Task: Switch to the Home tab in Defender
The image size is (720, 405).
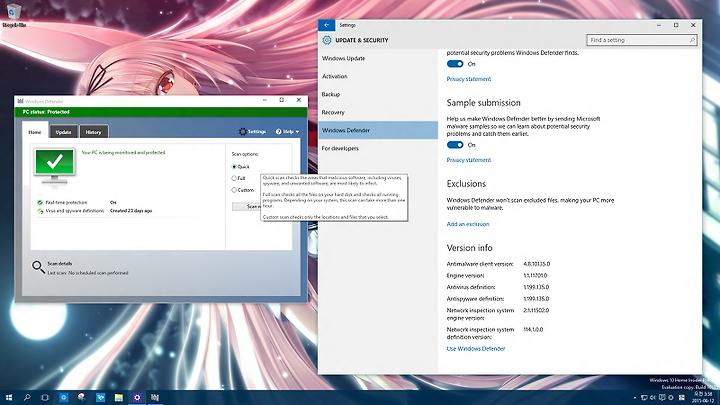Action: (35, 130)
